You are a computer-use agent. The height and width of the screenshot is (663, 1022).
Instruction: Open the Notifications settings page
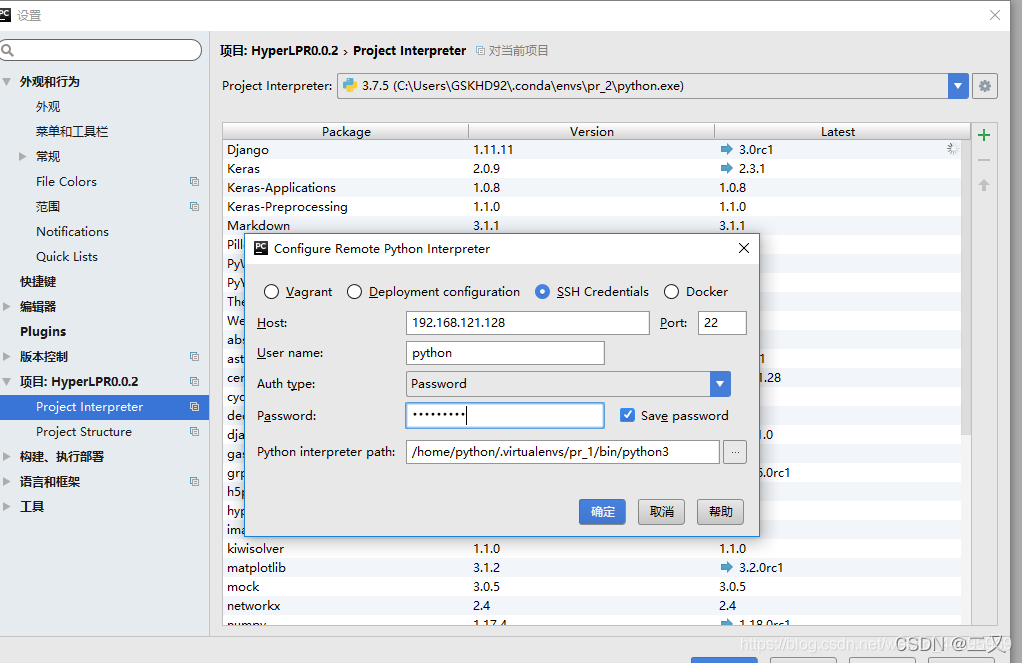(72, 231)
